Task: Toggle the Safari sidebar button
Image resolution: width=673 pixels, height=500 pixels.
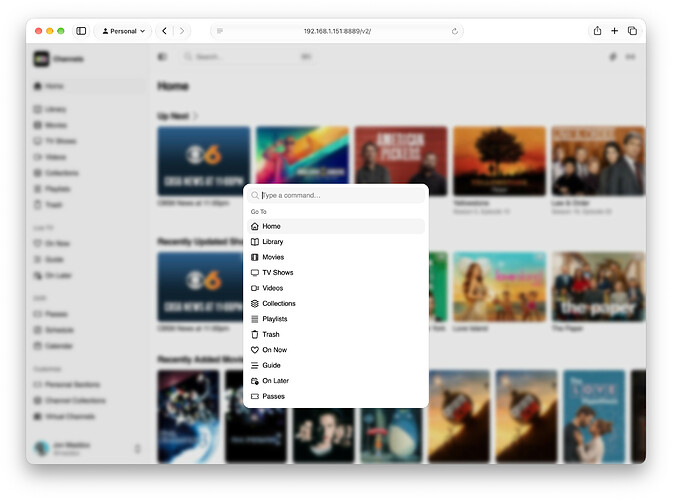Action: pos(81,31)
